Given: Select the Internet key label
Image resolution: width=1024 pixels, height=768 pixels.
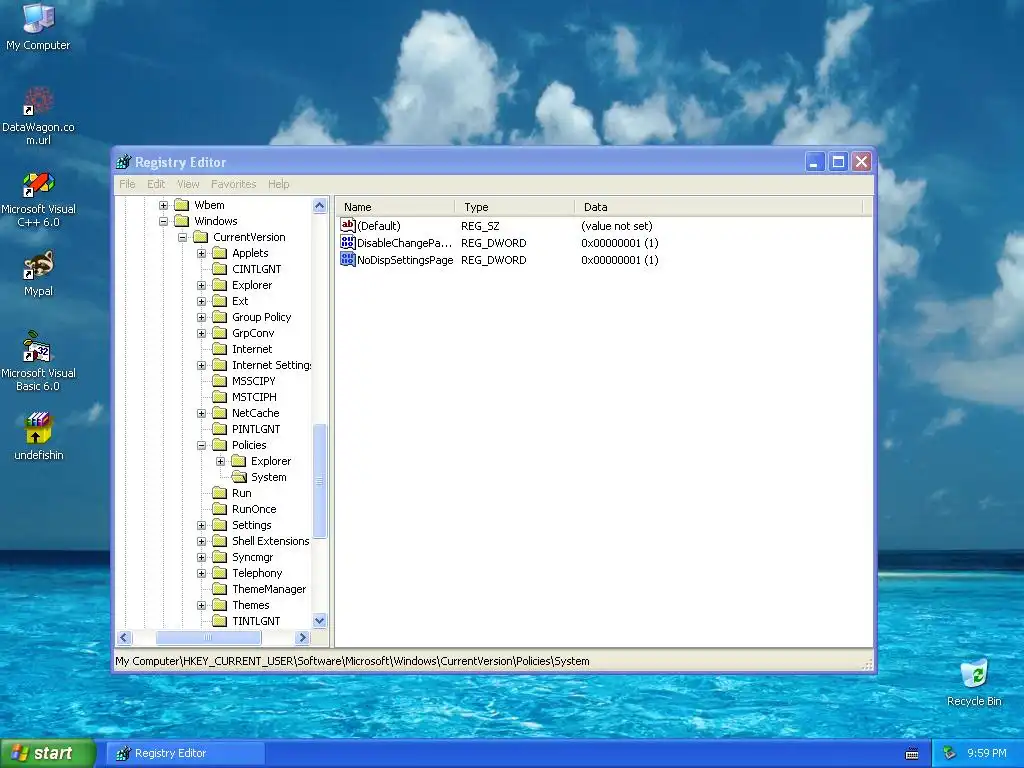Looking at the screenshot, I should 252,349.
